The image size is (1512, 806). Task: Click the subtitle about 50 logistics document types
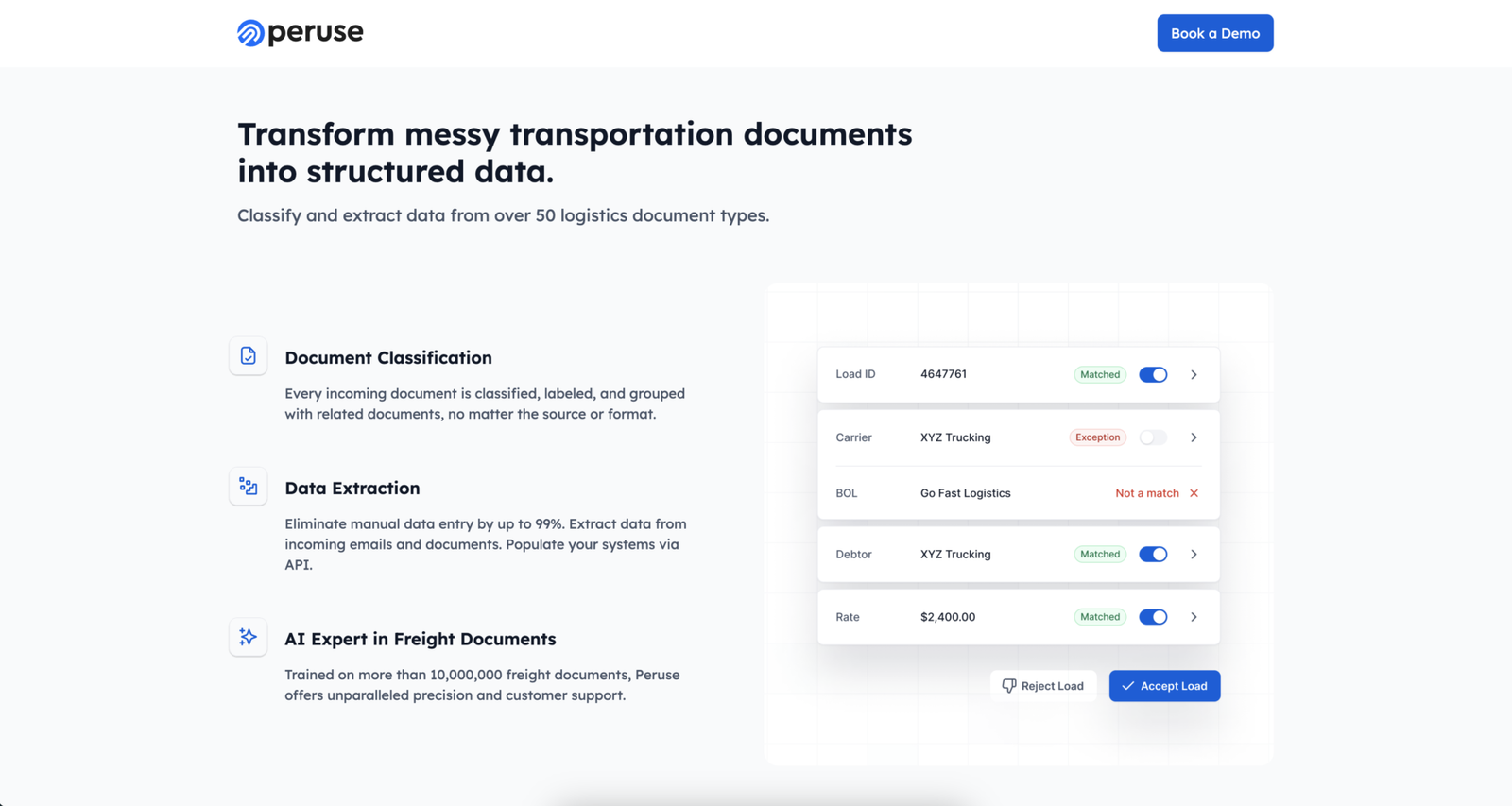(x=503, y=215)
